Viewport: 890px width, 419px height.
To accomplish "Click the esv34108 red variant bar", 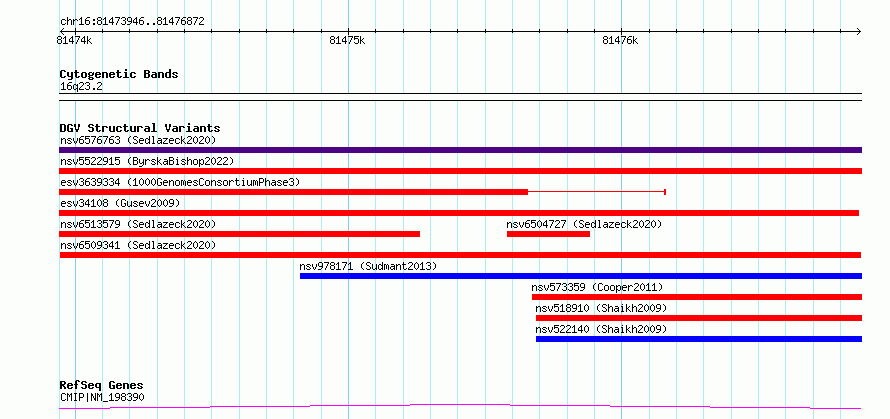I will [x=459, y=213].
